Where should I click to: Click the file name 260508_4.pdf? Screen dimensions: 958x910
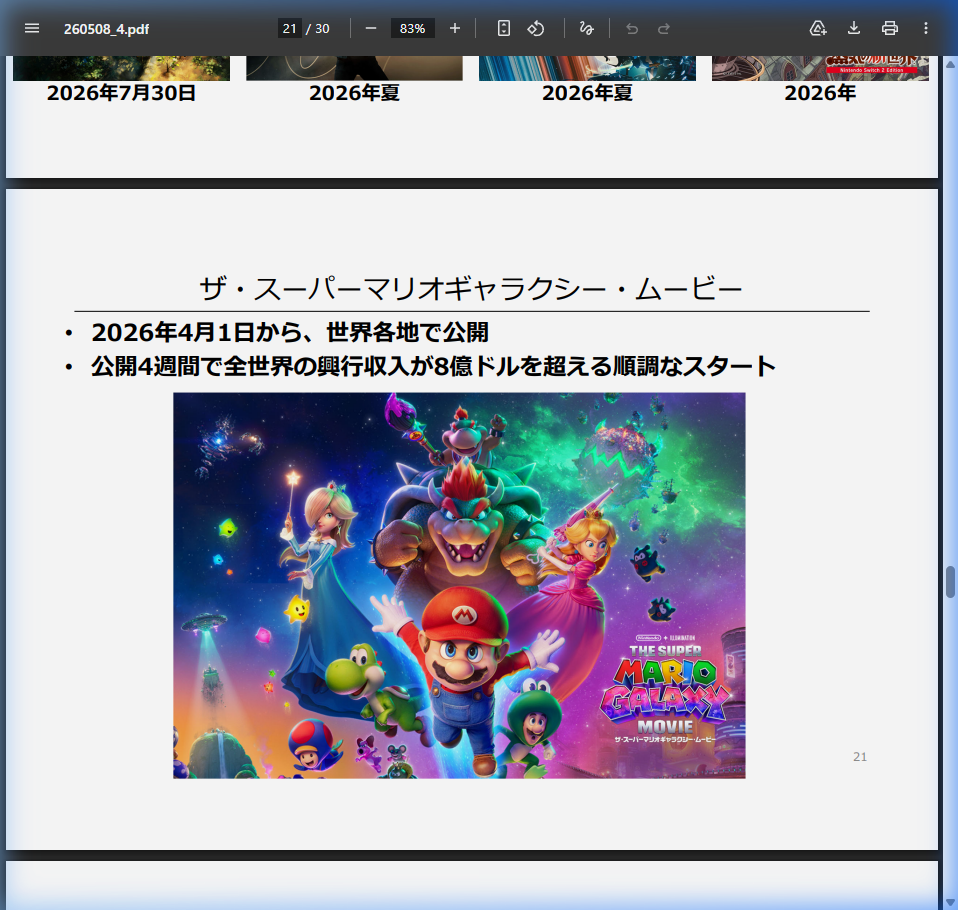click(106, 29)
